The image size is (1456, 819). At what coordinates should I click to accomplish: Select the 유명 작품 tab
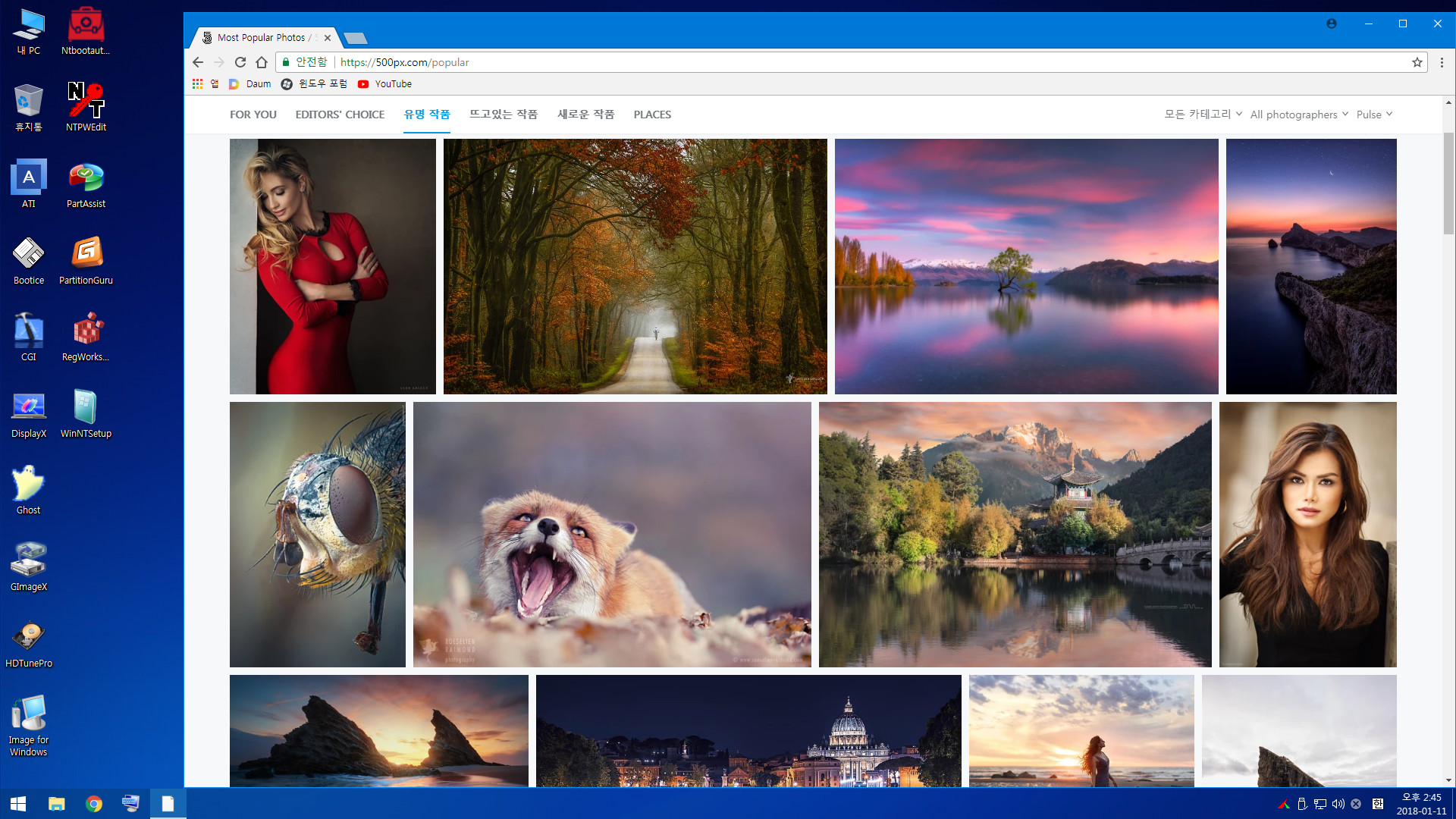point(427,115)
